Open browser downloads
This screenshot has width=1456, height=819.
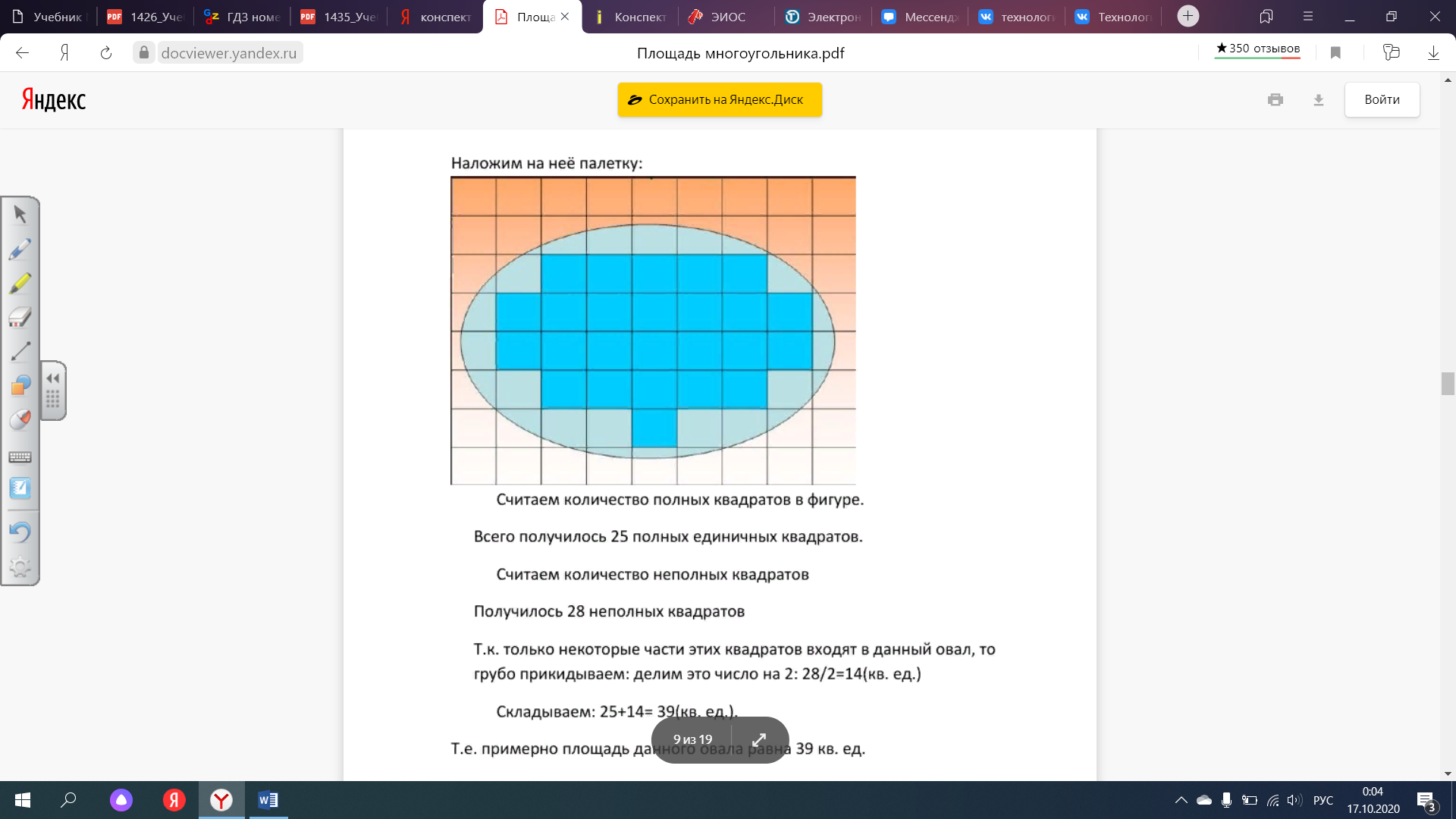pyautogui.click(x=1433, y=52)
